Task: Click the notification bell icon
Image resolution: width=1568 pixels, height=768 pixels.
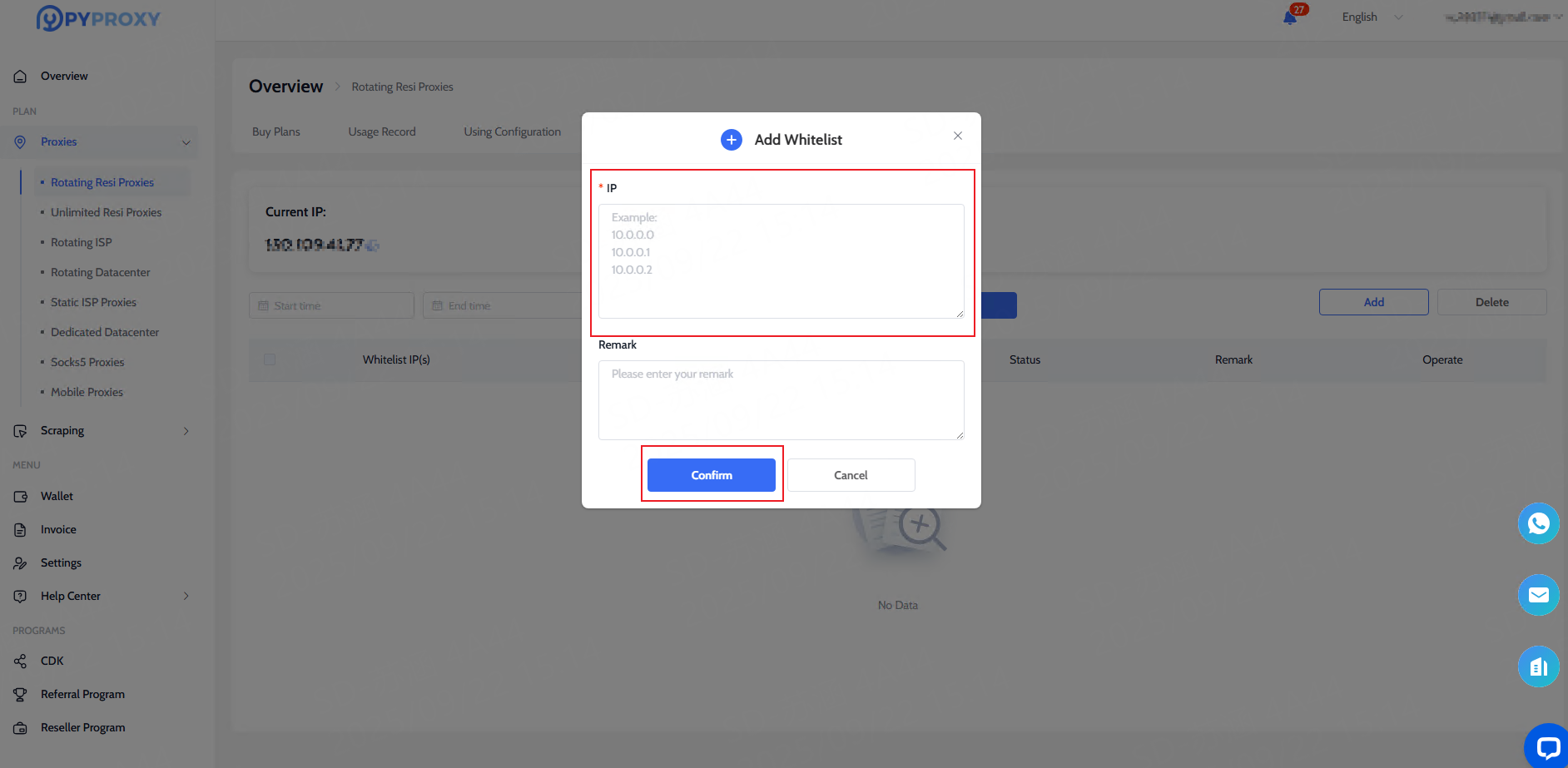Action: [x=1290, y=17]
